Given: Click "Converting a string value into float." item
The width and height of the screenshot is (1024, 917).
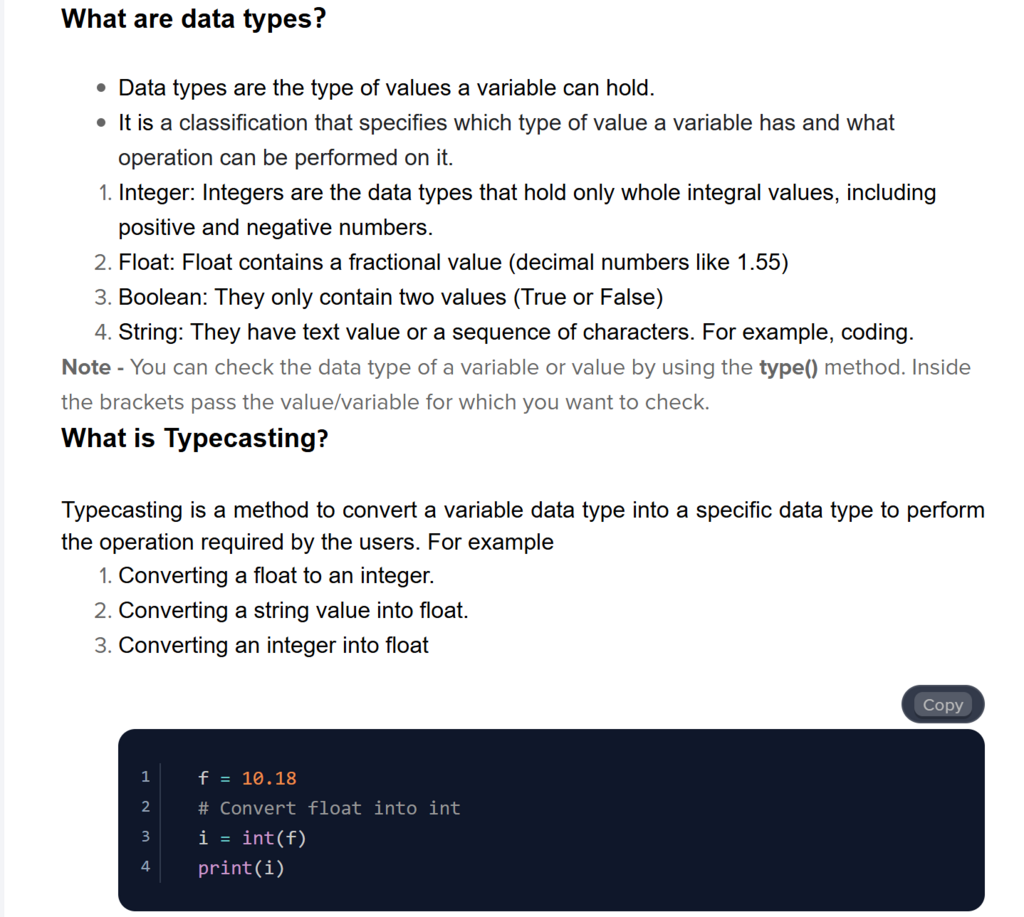Looking at the screenshot, I should (293, 610).
